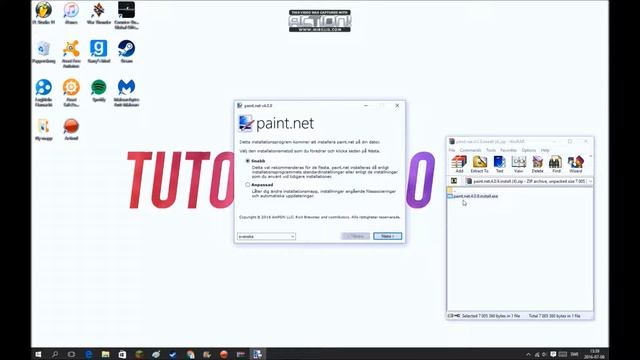Open FL Studio desktop shortcut
The image size is (640, 360).
(44, 13)
